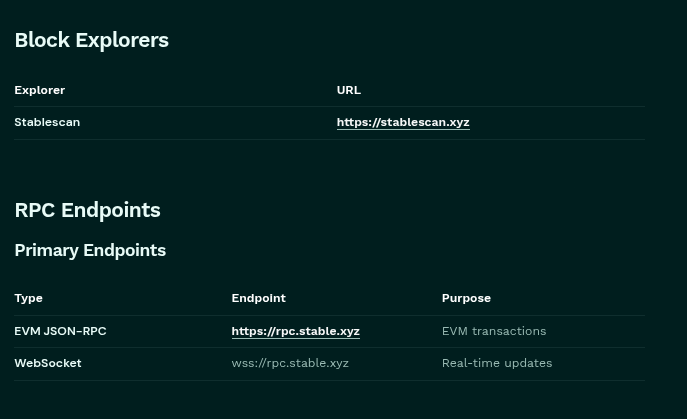Click the EVM transactions purpose text
Screen dimensions: 687x419
click(494, 331)
